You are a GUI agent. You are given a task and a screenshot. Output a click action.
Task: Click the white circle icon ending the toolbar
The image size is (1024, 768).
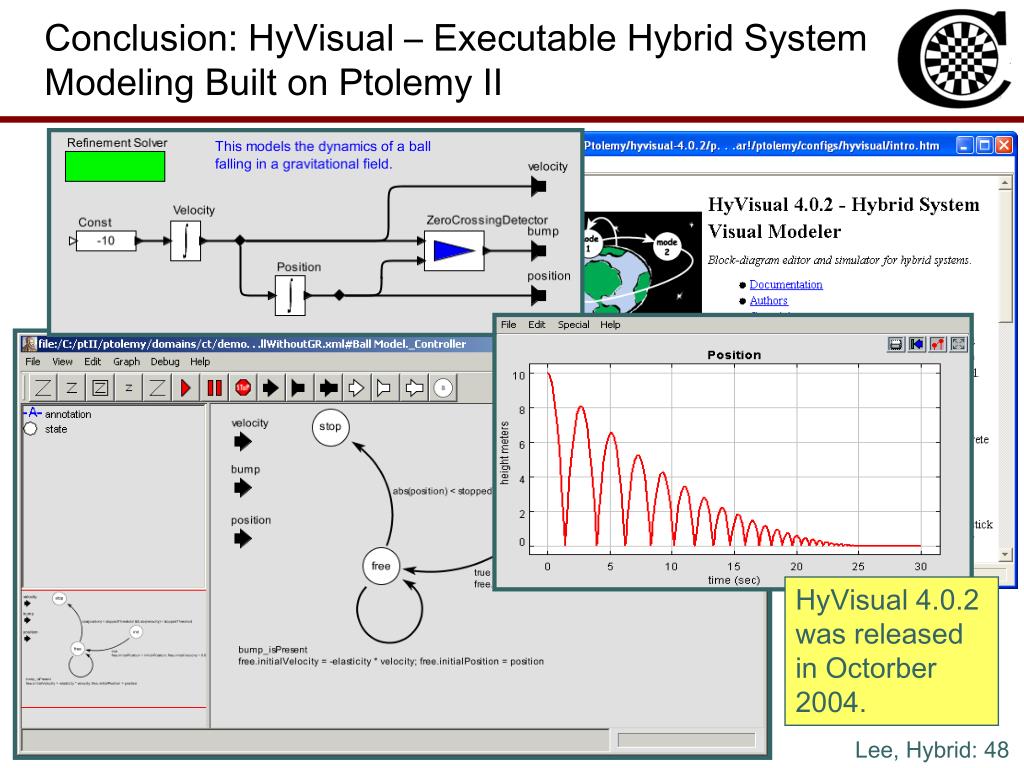(443, 388)
